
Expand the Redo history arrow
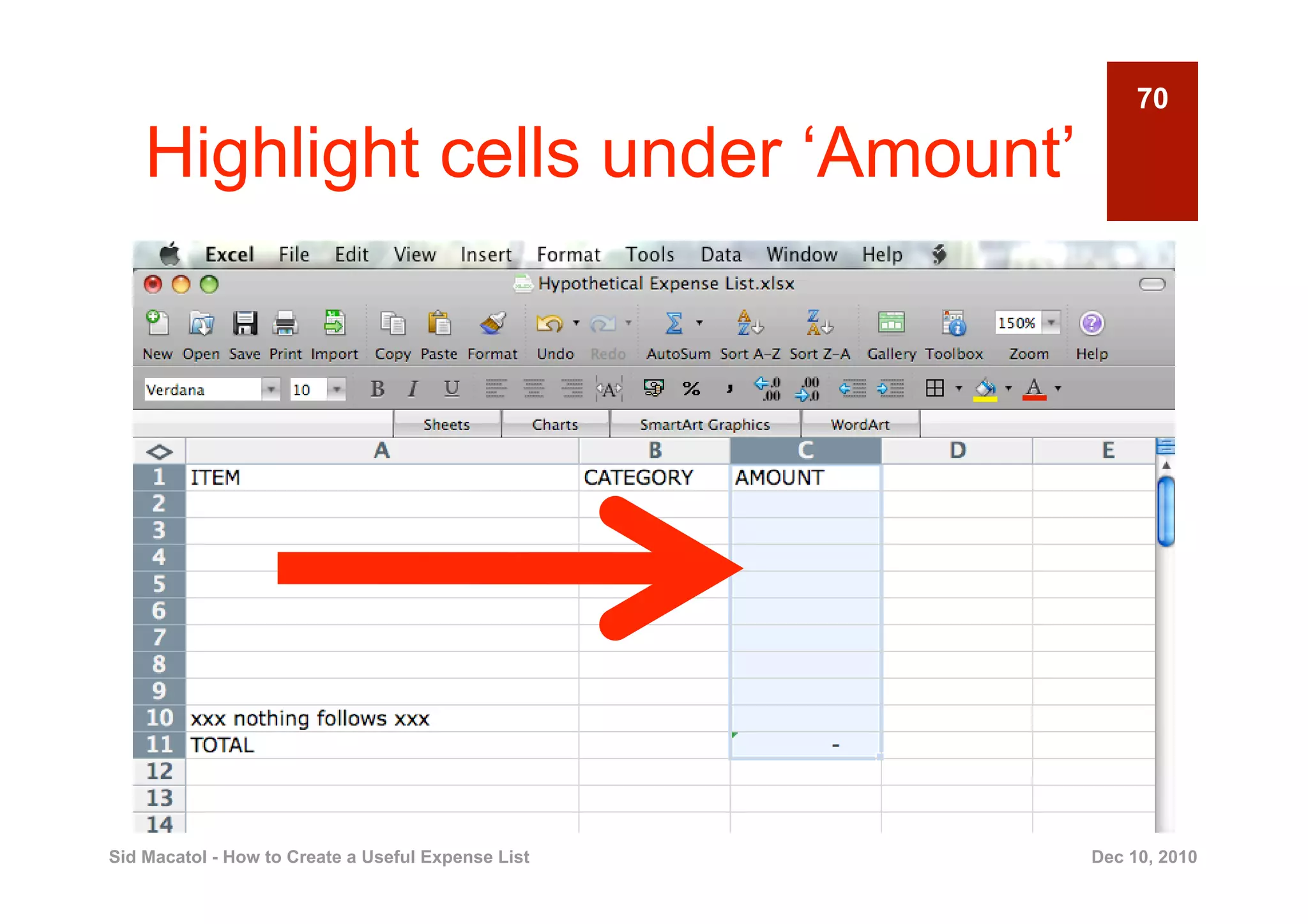pos(628,323)
